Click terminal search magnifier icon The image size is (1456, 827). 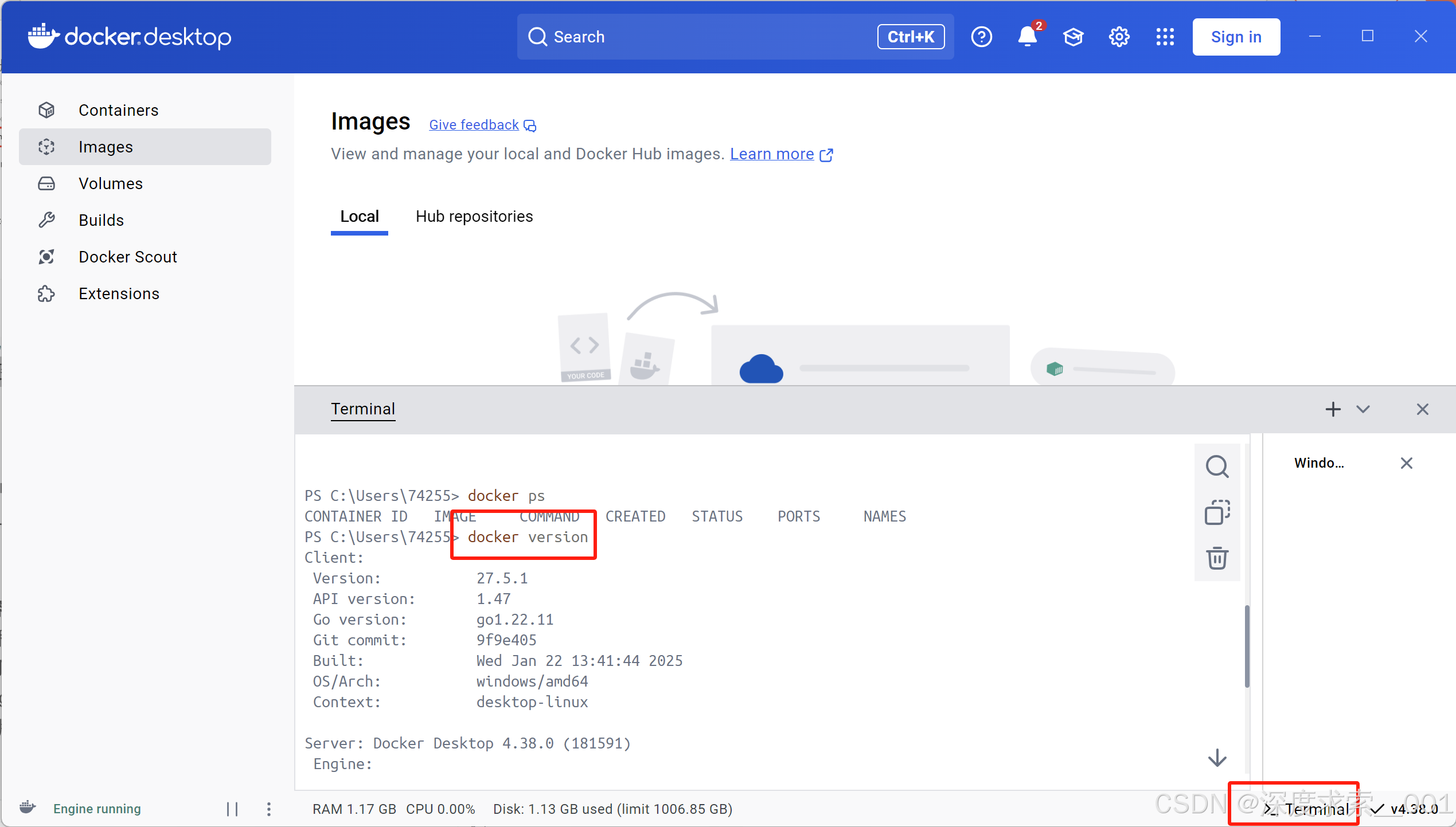1217,467
